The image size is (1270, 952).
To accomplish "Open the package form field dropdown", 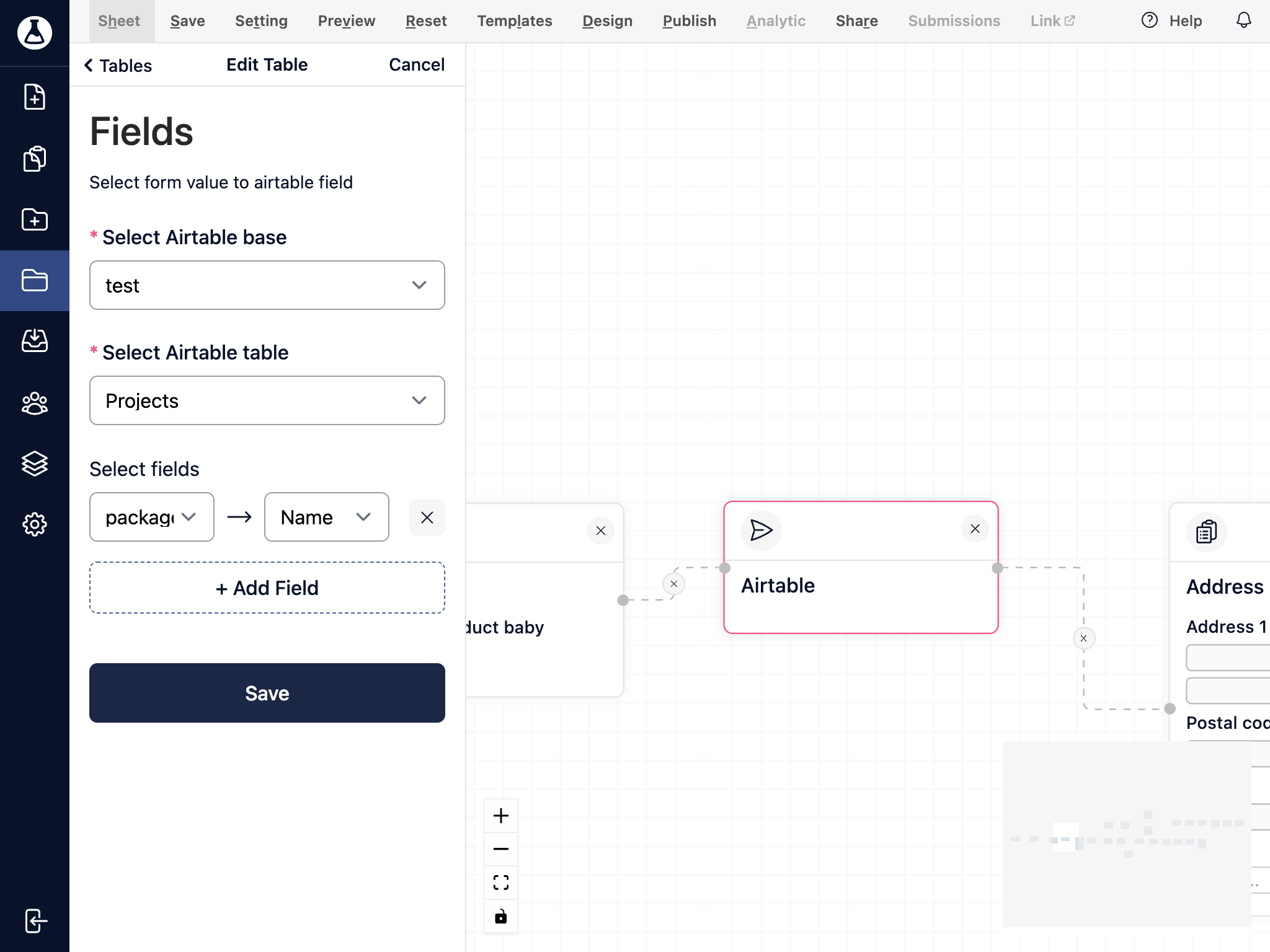I will click(152, 517).
